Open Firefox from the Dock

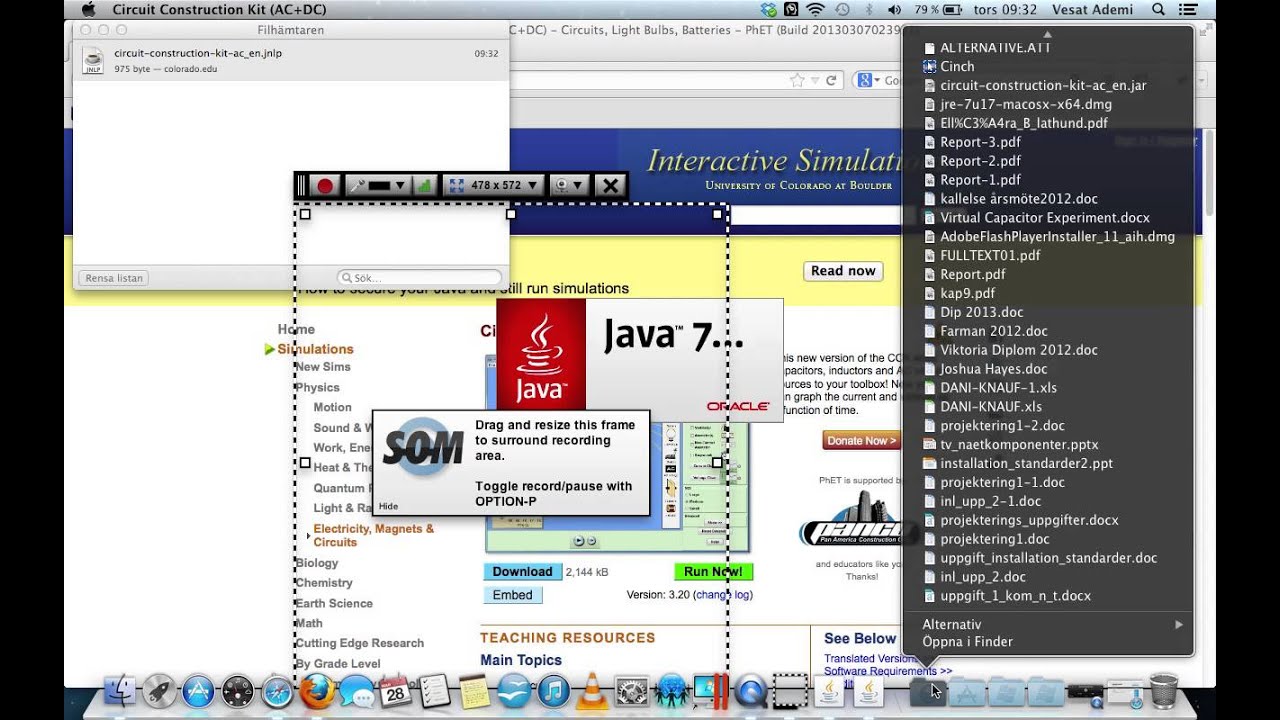[x=317, y=691]
